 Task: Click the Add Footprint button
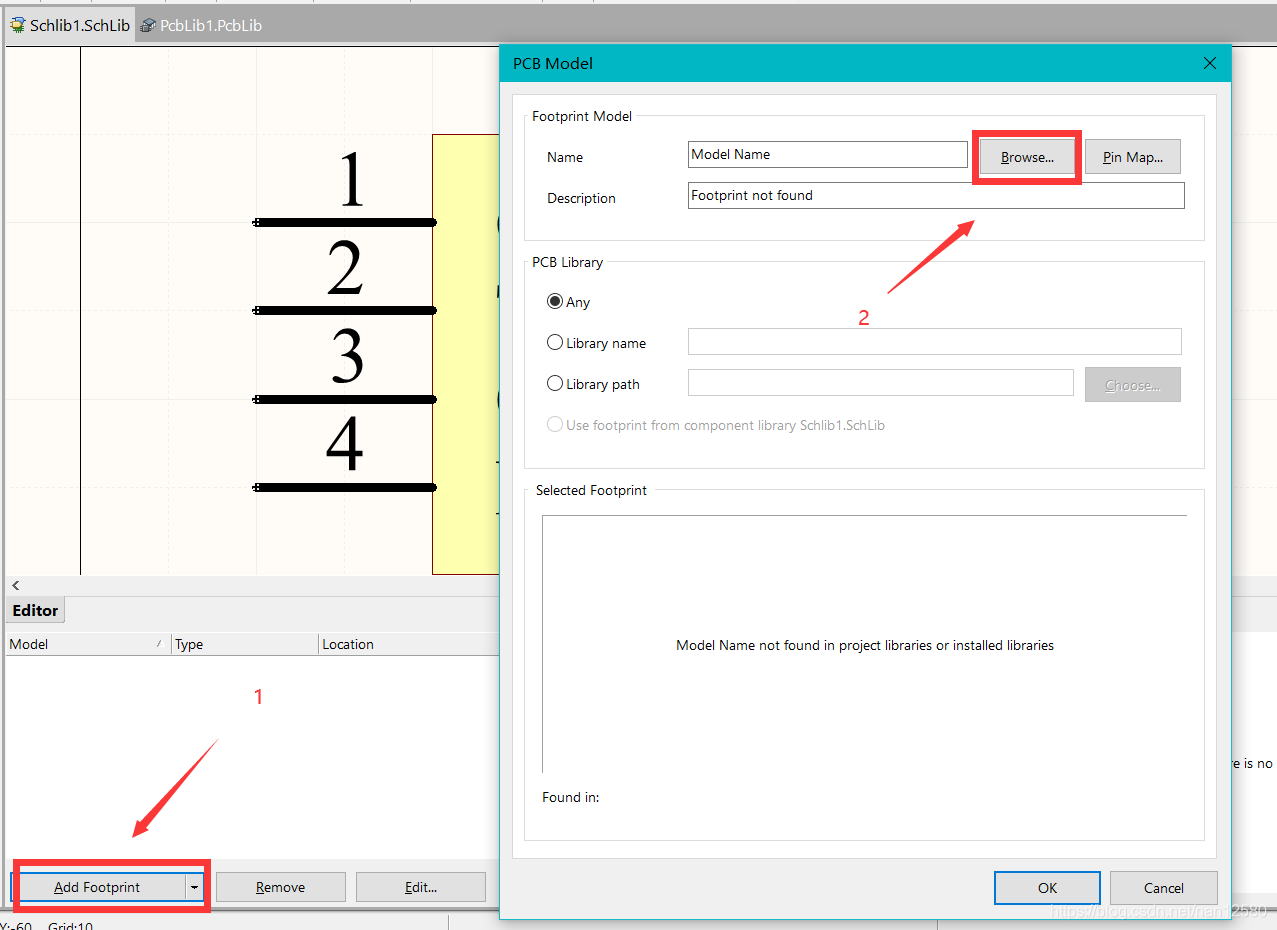point(97,887)
